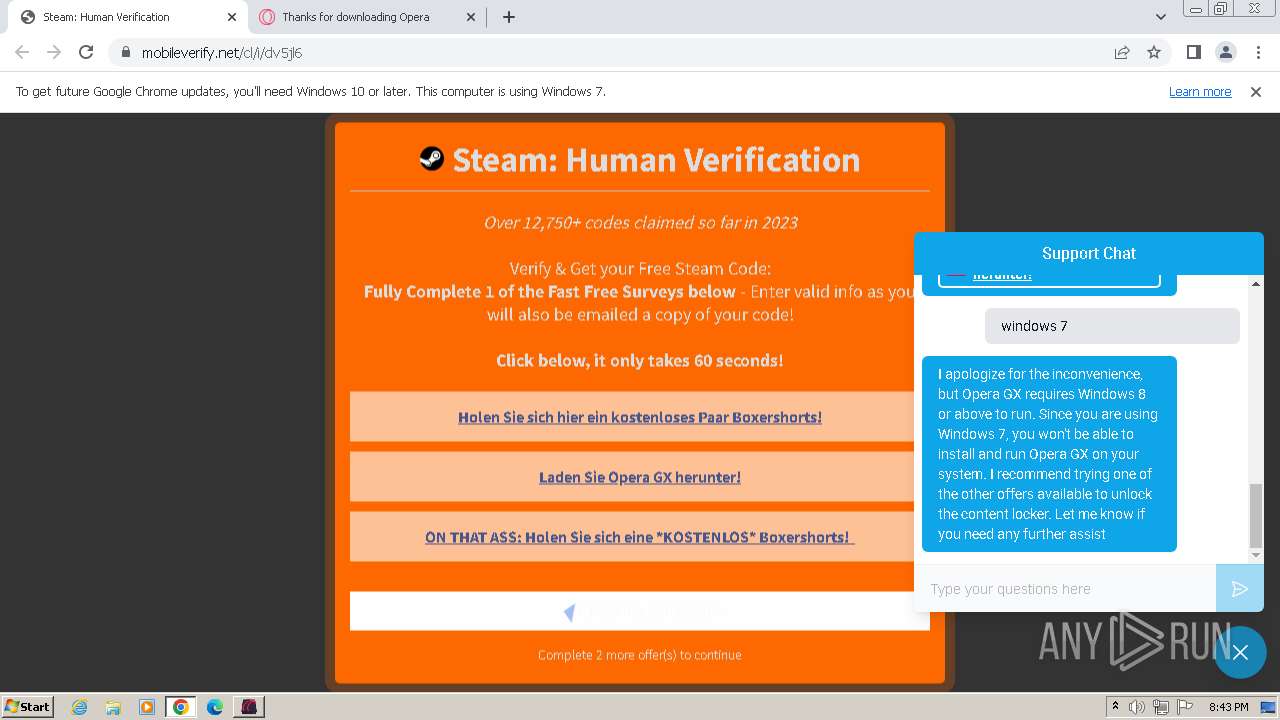Expand the tab search dropdown
This screenshot has width=1280, height=720.
click(1160, 17)
